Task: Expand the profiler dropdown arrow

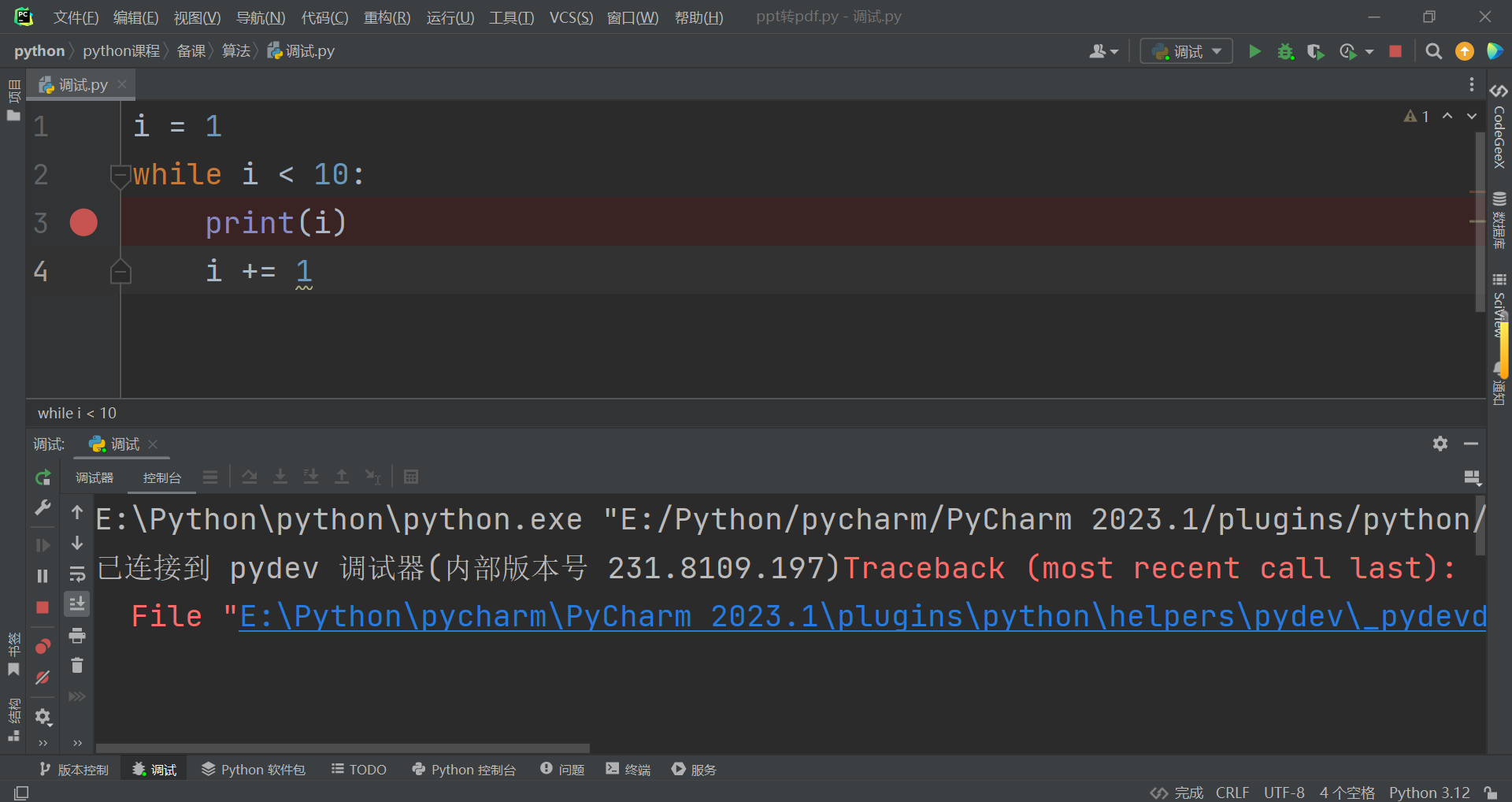Action: pos(1369,52)
